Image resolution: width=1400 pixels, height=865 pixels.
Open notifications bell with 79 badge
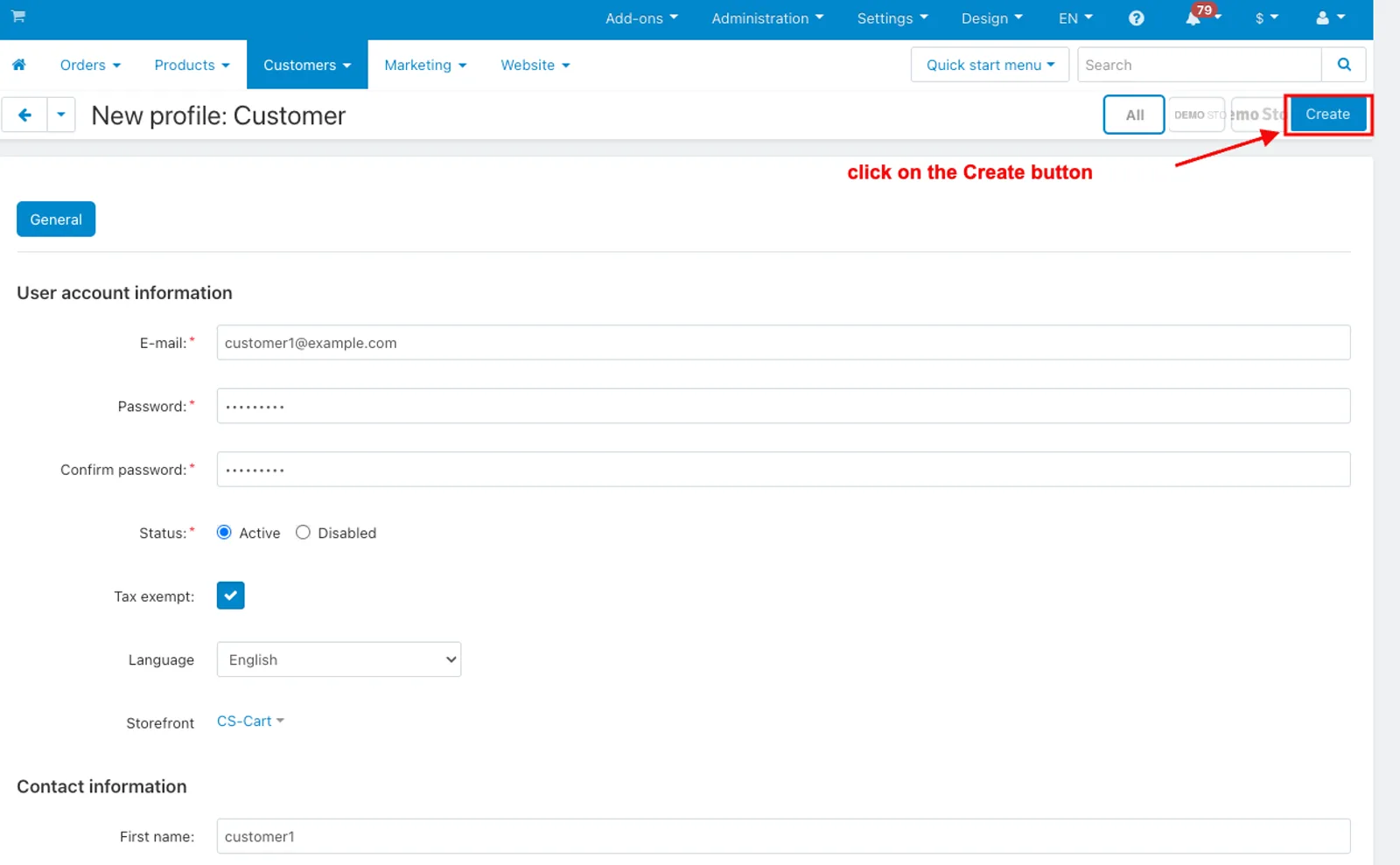tap(1201, 16)
